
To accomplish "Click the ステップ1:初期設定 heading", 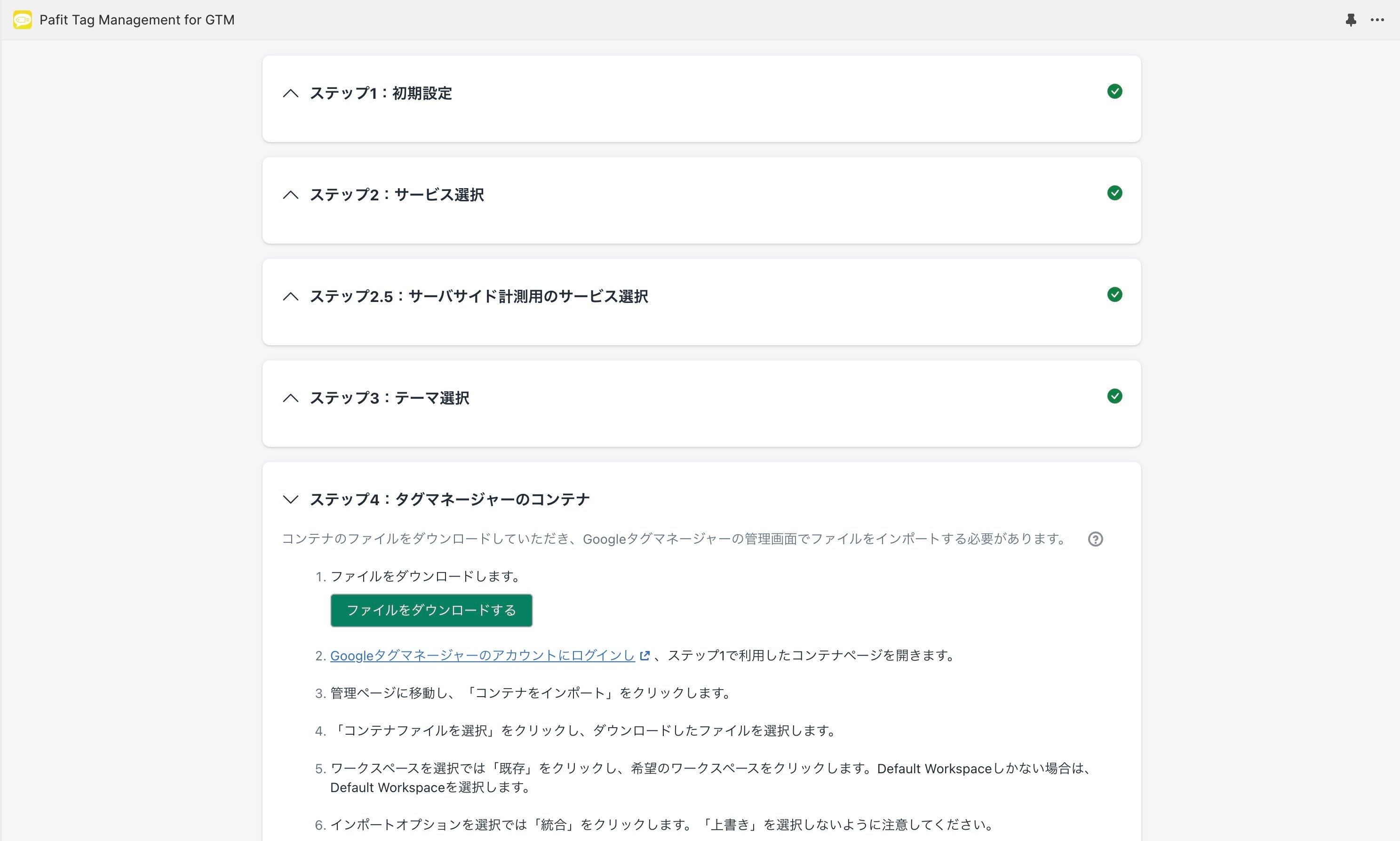I will 380,94.
